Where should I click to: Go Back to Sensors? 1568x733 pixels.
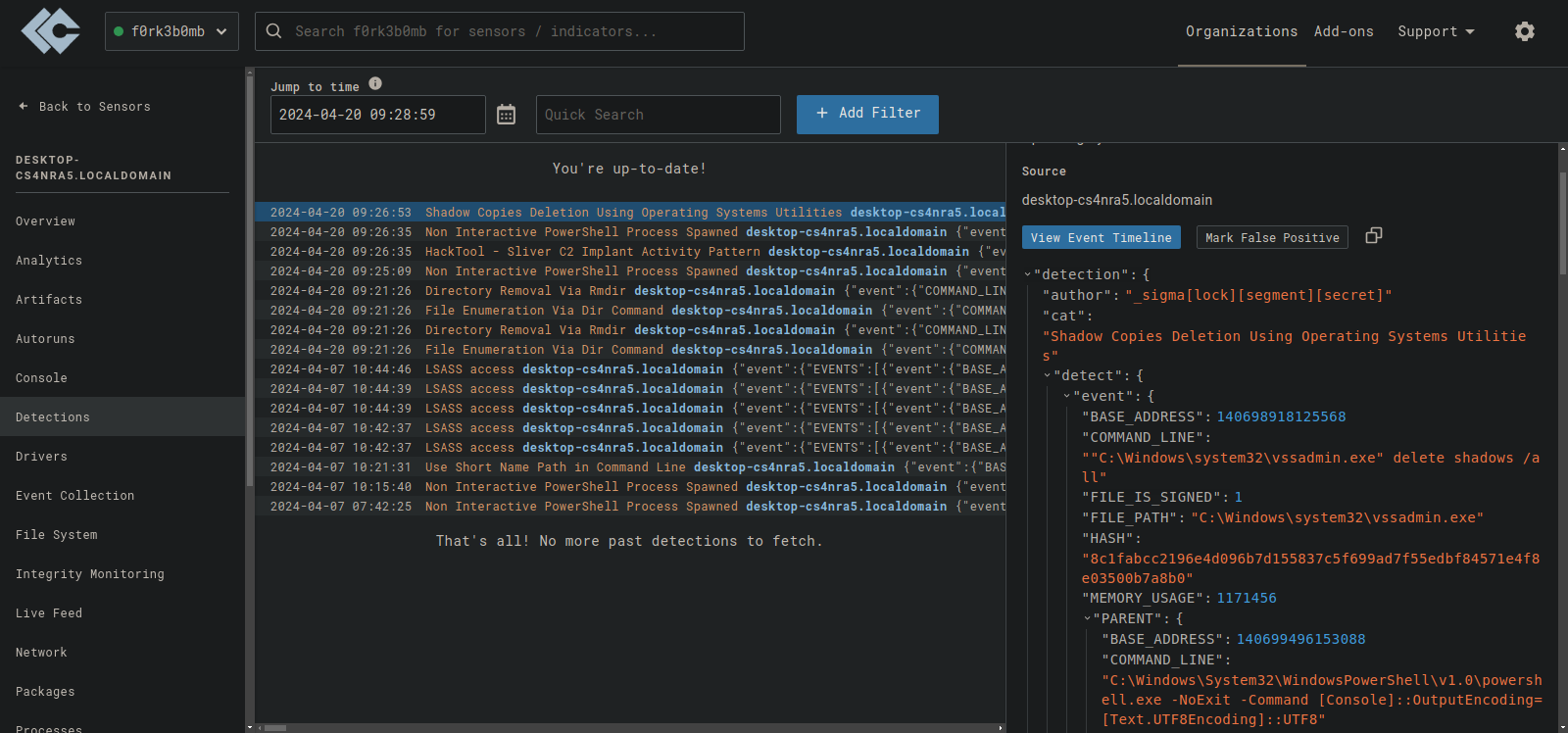click(84, 106)
